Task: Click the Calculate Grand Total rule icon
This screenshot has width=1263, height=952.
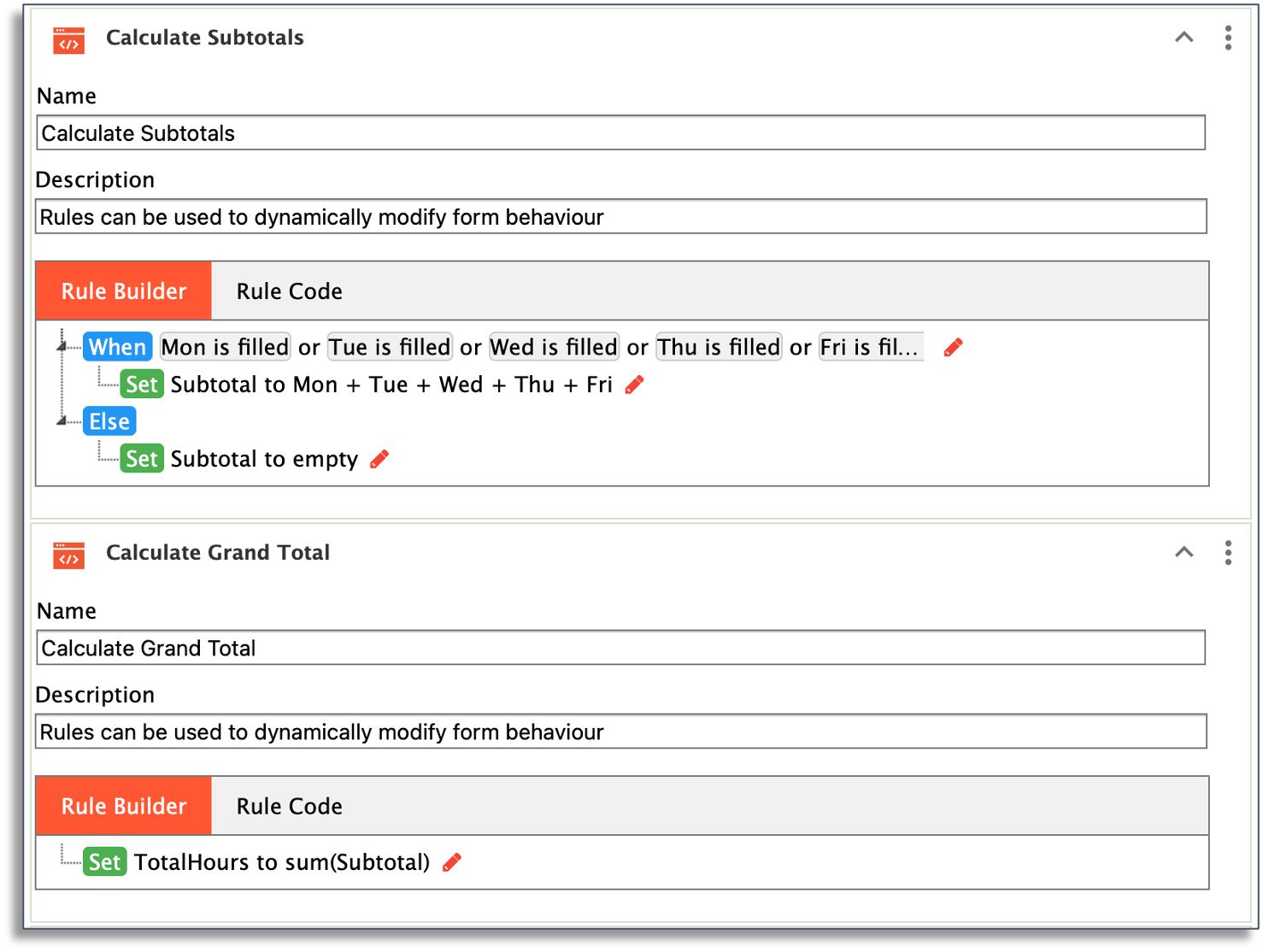Action: click(x=69, y=555)
